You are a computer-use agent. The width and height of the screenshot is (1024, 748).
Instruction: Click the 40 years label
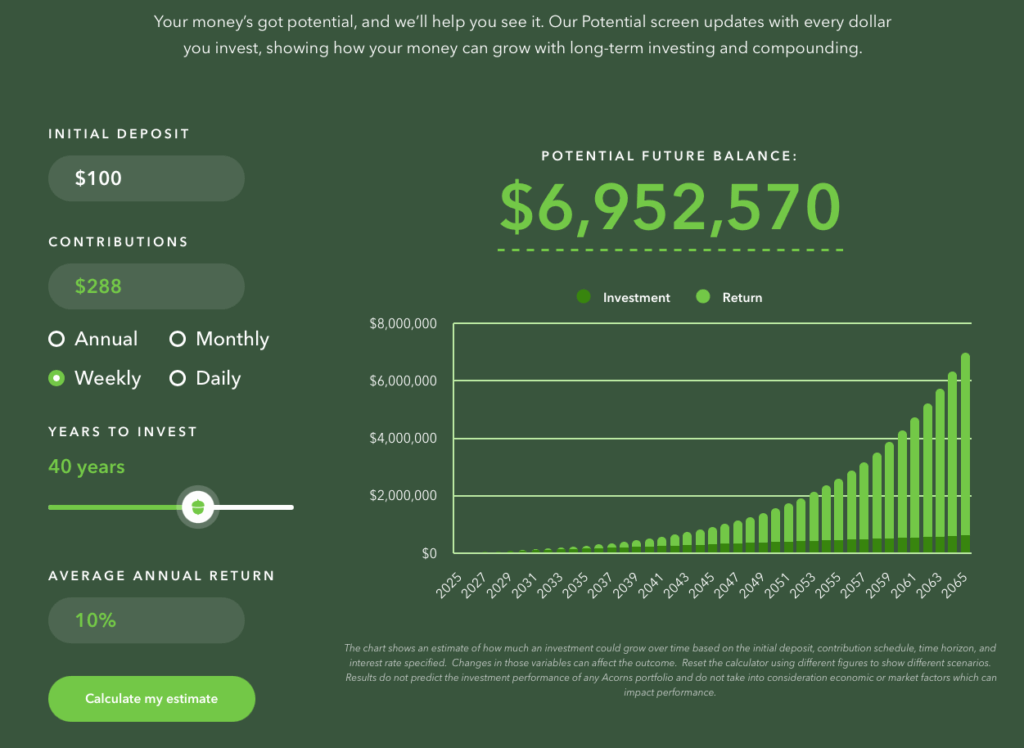tap(86, 467)
